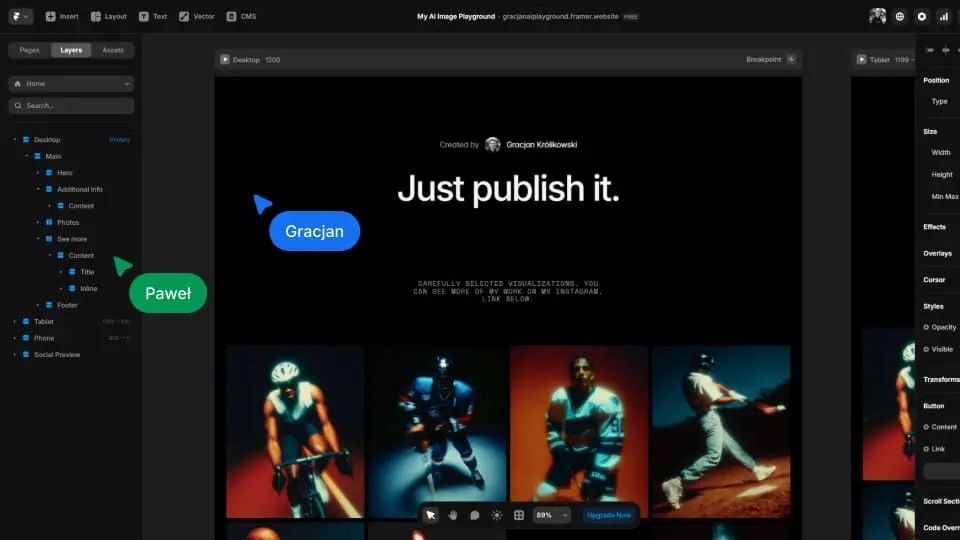Select the cyclist image thumbnail

click(295, 432)
